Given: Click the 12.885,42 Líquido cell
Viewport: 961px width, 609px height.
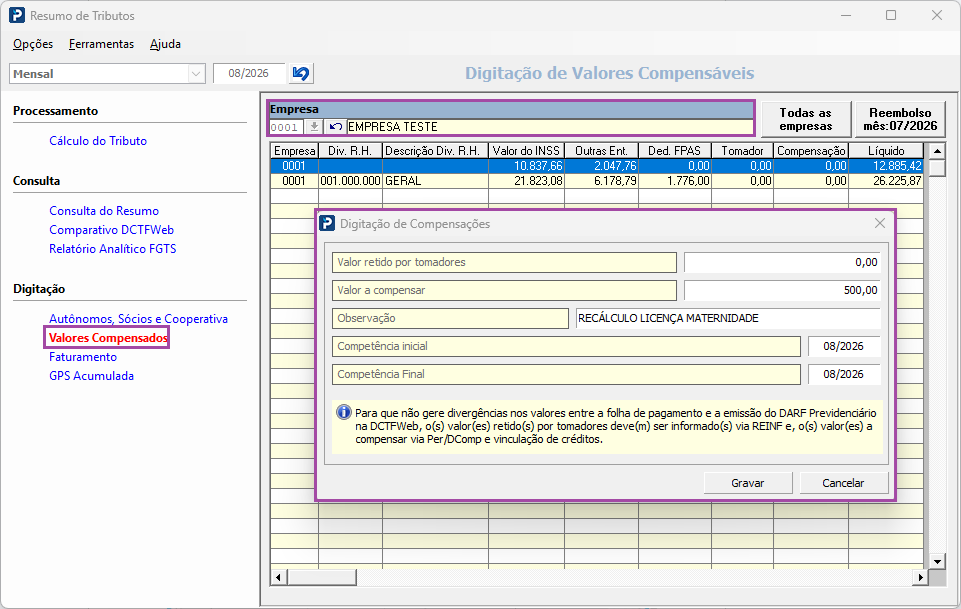Looking at the screenshot, I should (886, 166).
